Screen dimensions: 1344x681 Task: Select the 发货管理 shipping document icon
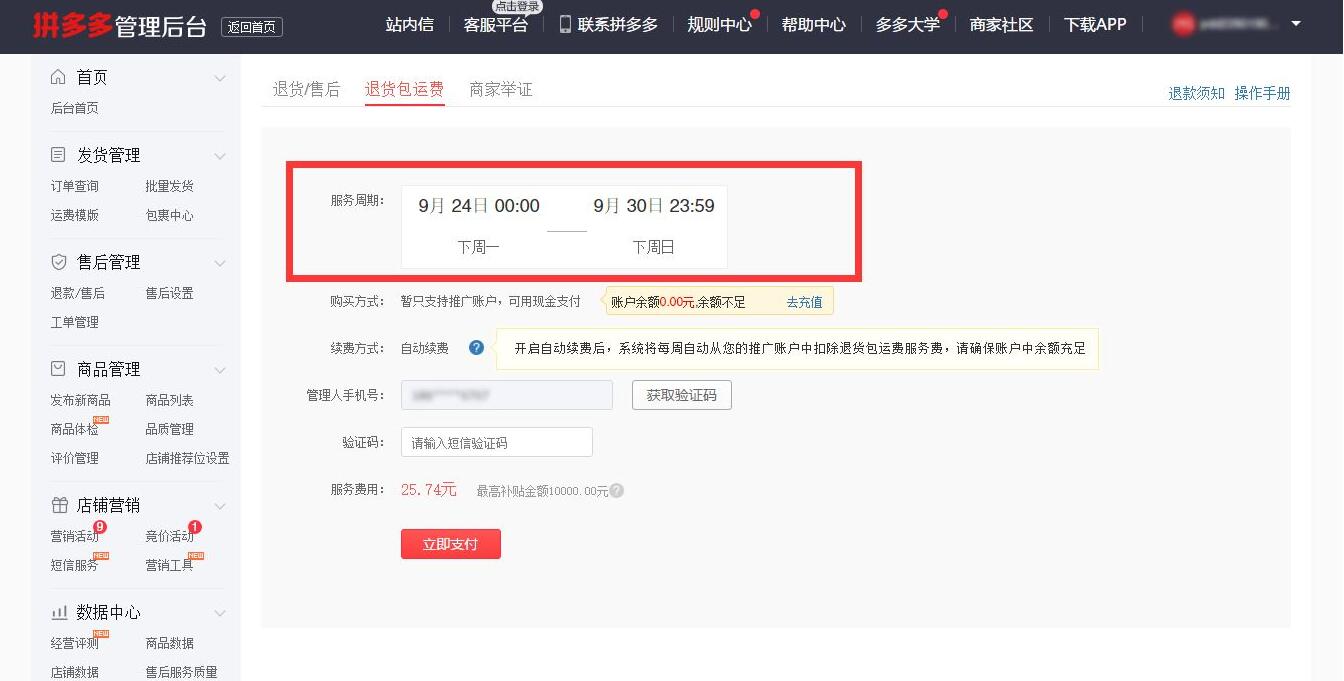pyautogui.click(x=60, y=154)
